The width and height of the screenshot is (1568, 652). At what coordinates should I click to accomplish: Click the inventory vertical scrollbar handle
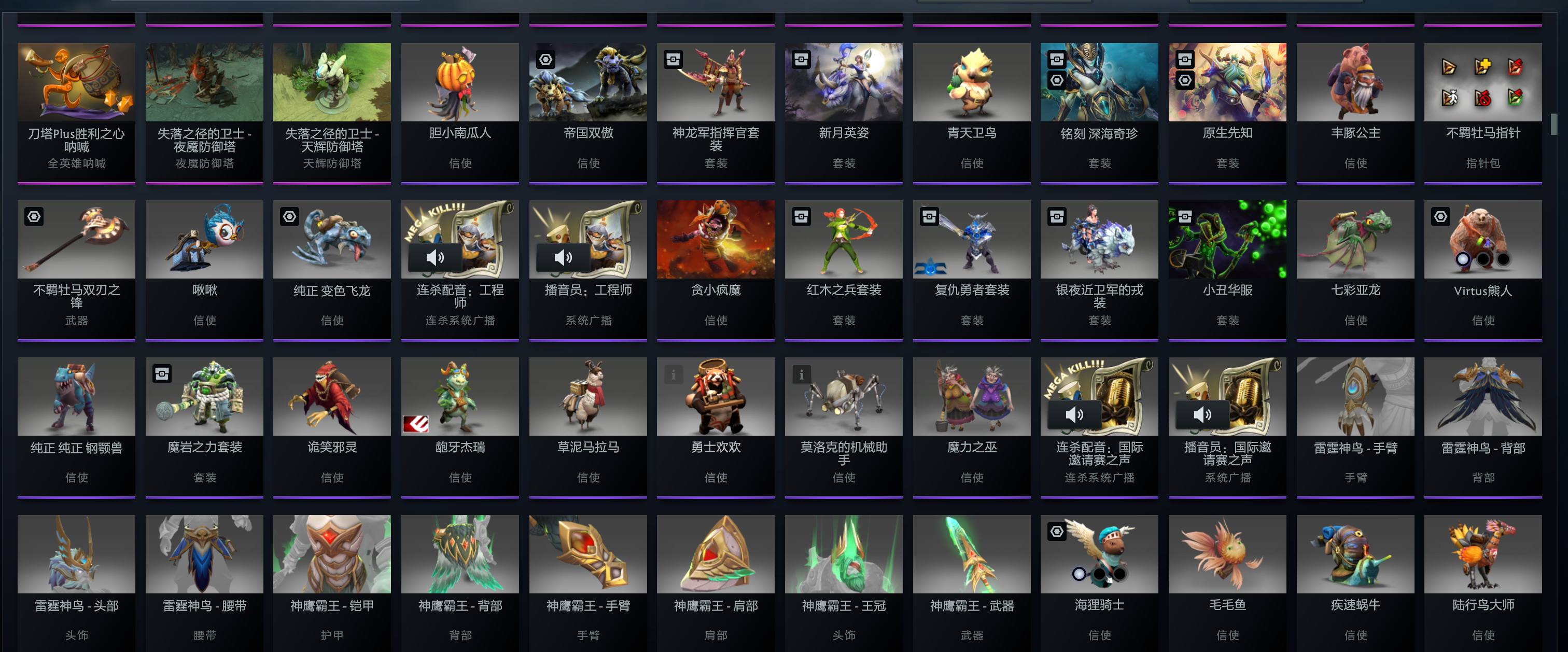point(1553,125)
